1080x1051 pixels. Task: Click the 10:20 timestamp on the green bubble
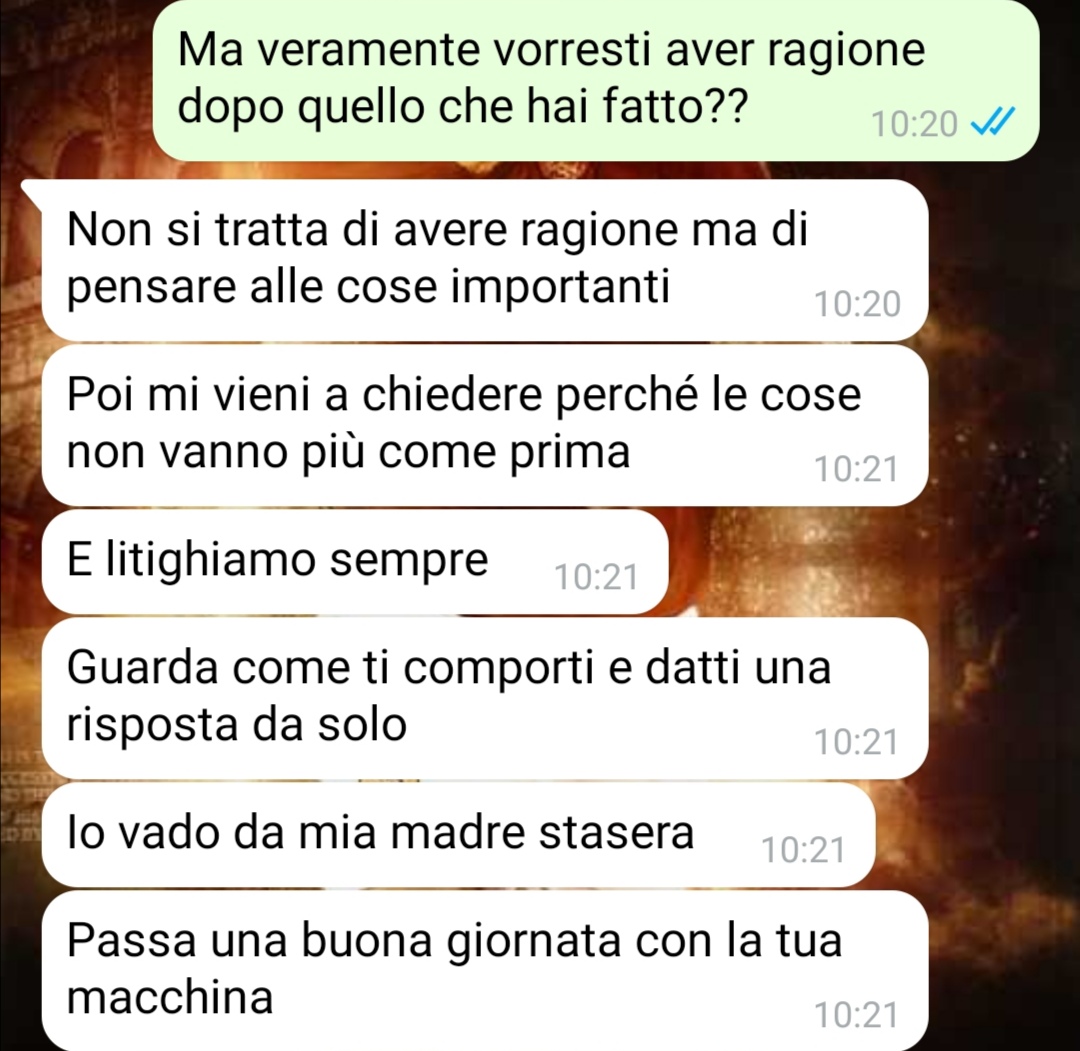[x=914, y=125]
